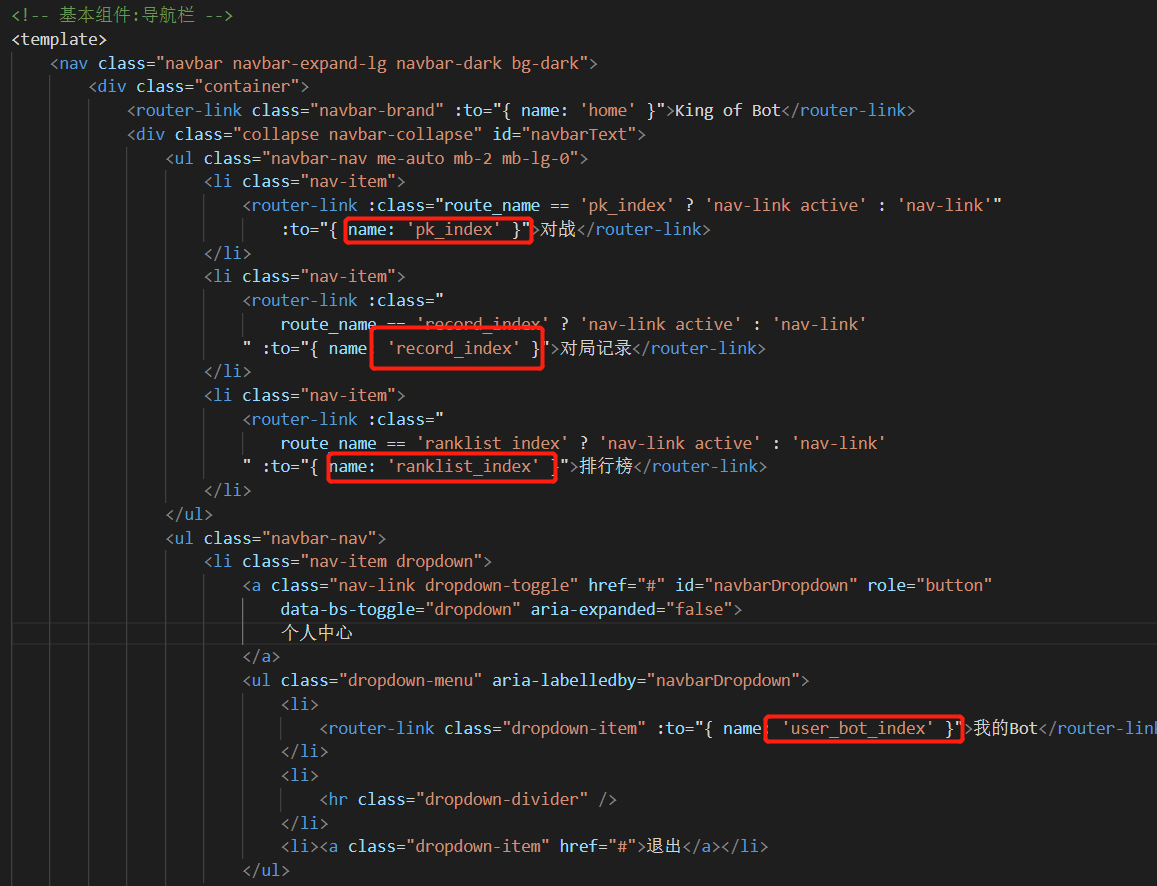This screenshot has height=886, width=1157.
Task: Click the 对局记录 link text
Action: pyautogui.click(x=596, y=348)
